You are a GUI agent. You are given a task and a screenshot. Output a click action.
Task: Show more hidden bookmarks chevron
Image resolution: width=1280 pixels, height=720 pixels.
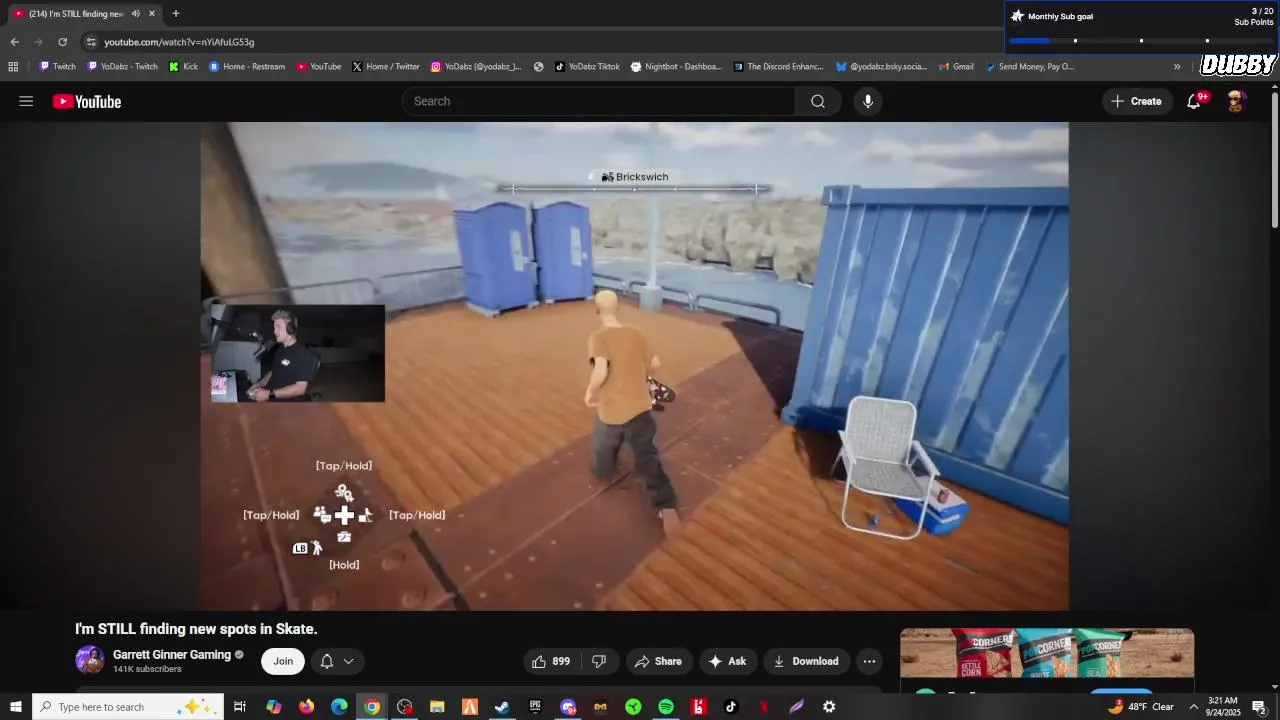pos(1177,67)
